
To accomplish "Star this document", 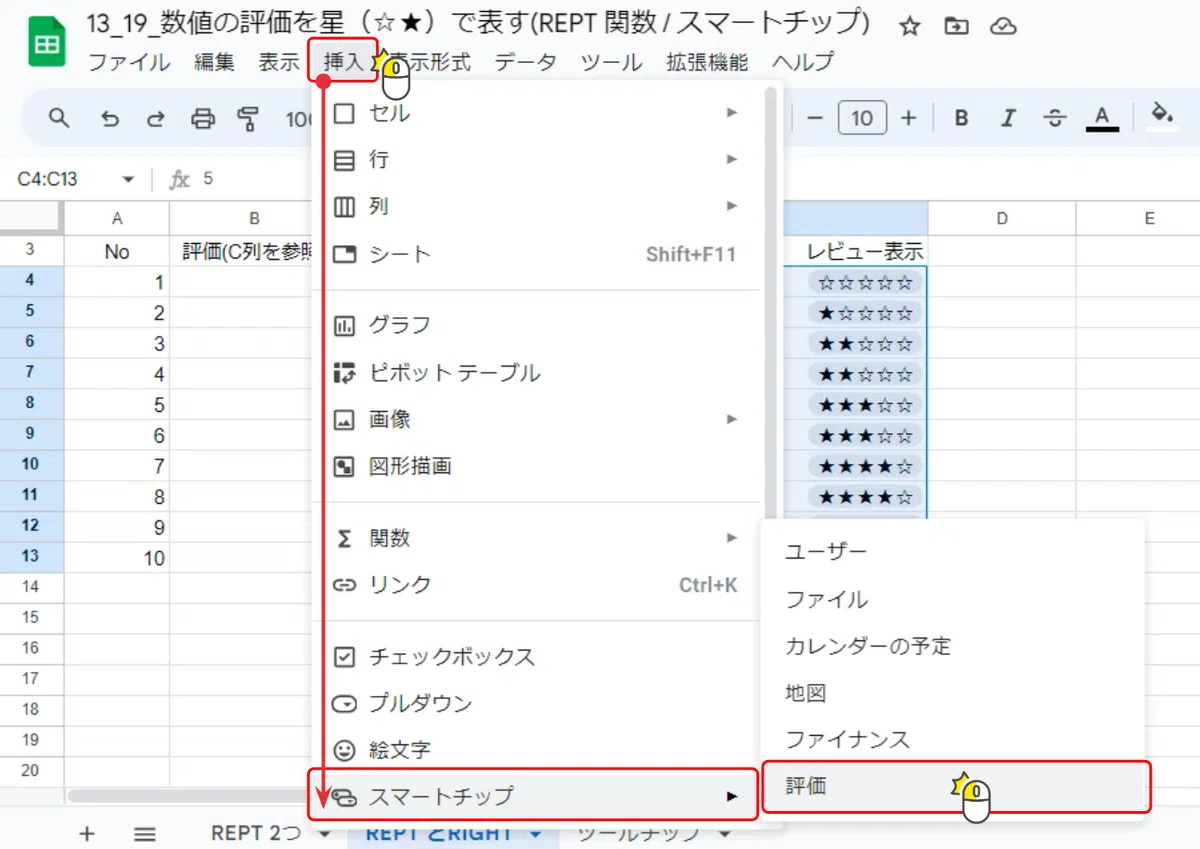I will point(909,27).
